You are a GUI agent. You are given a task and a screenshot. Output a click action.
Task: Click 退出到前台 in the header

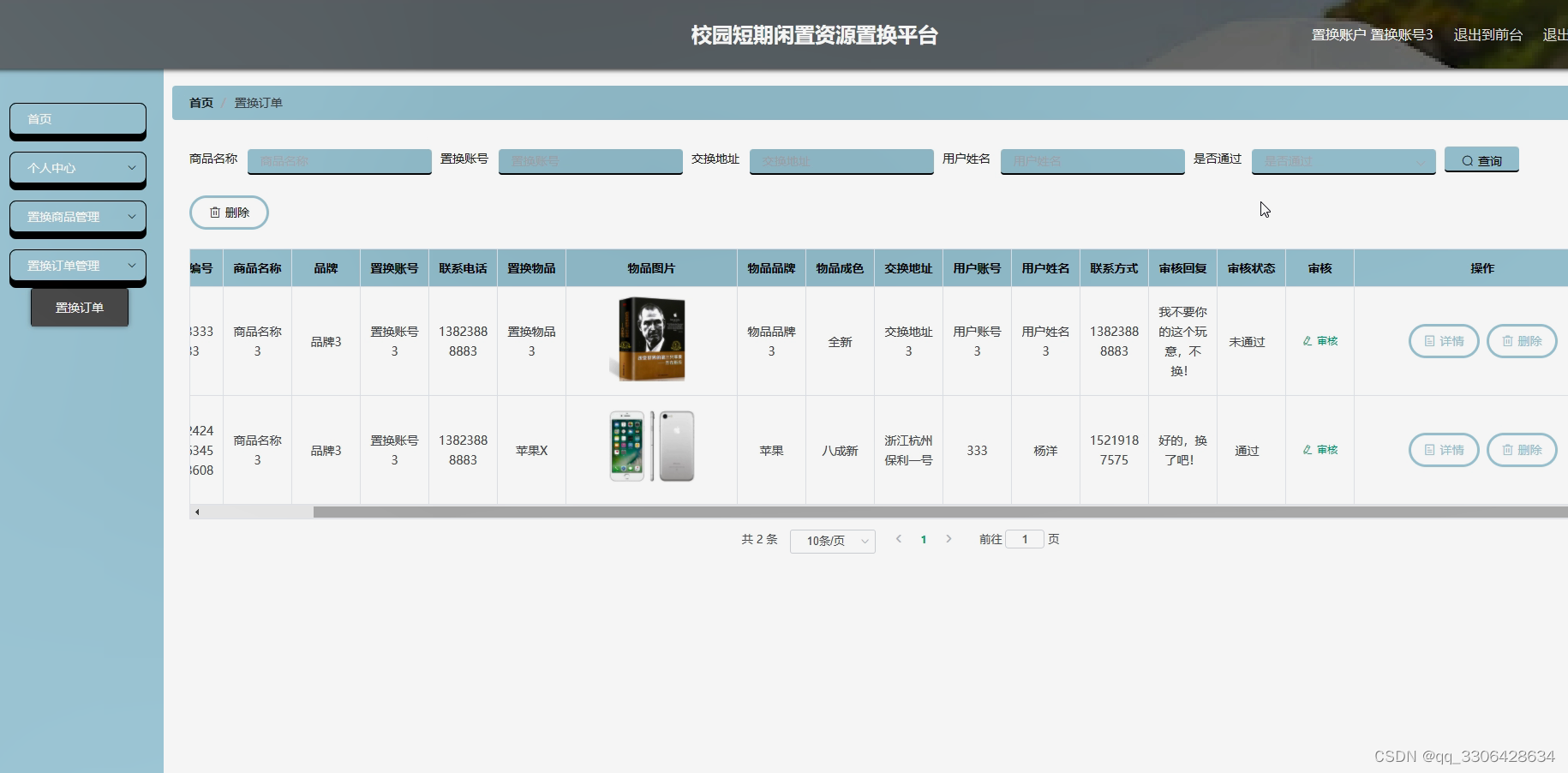[x=1488, y=35]
